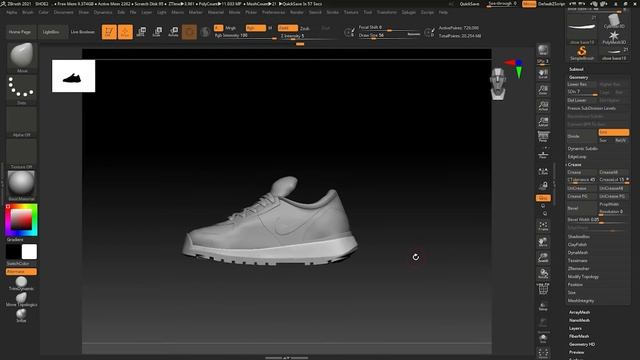Expand the Modify Topology subsection
The width and height of the screenshot is (640, 360).
coord(583,277)
